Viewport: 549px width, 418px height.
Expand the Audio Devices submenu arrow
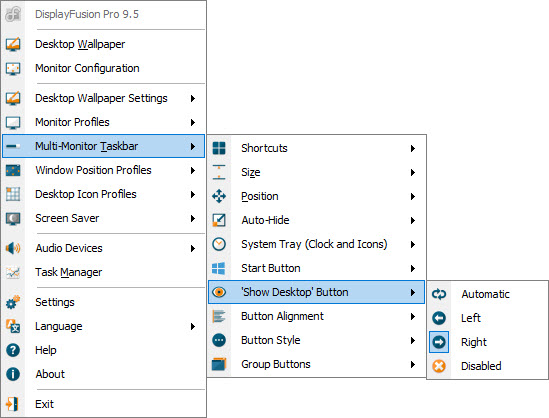pyautogui.click(x=193, y=249)
